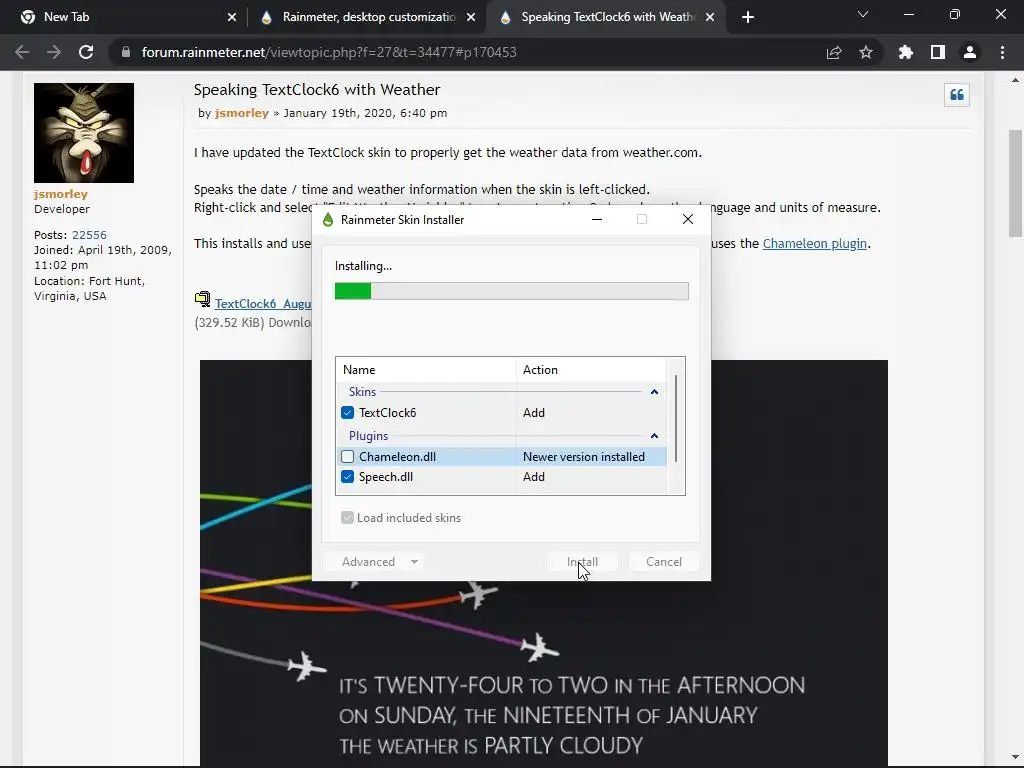Click the browser forward arrow
This screenshot has width=1024, height=768.
point(54,52)
